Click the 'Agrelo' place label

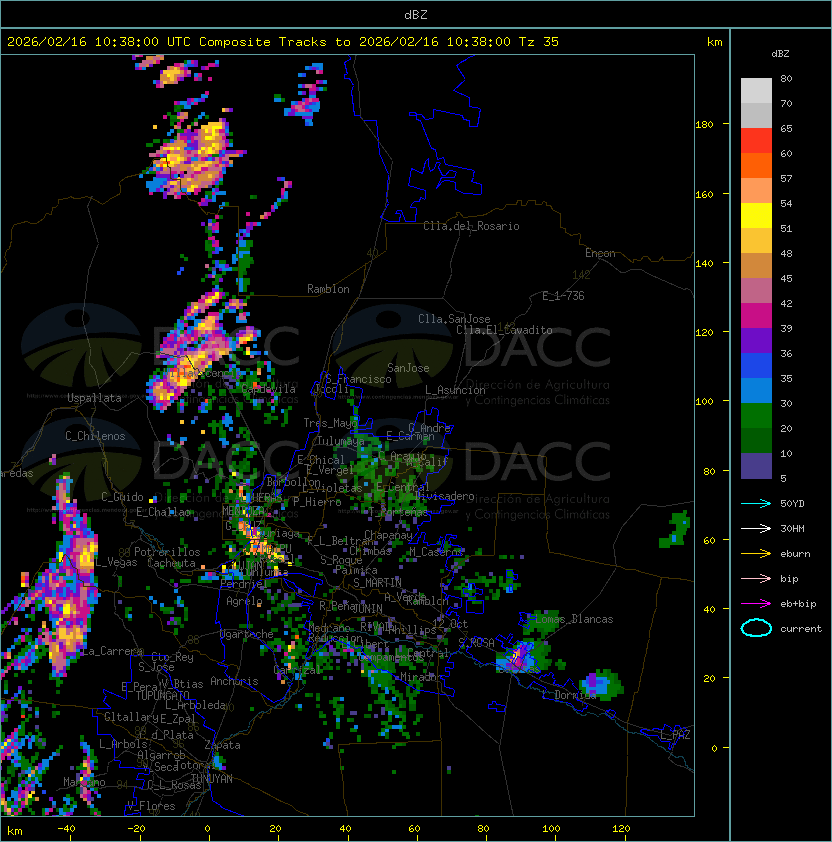pyautogui.click(x=244, y=601)
